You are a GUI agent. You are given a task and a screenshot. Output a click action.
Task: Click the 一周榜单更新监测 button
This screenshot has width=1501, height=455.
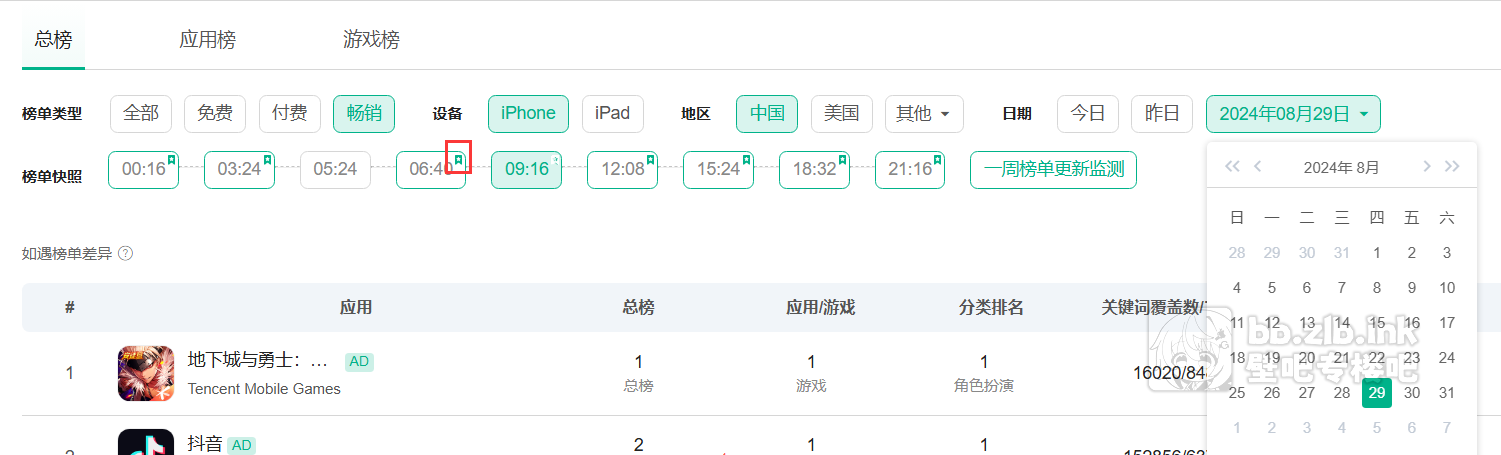pos(1053,170)
